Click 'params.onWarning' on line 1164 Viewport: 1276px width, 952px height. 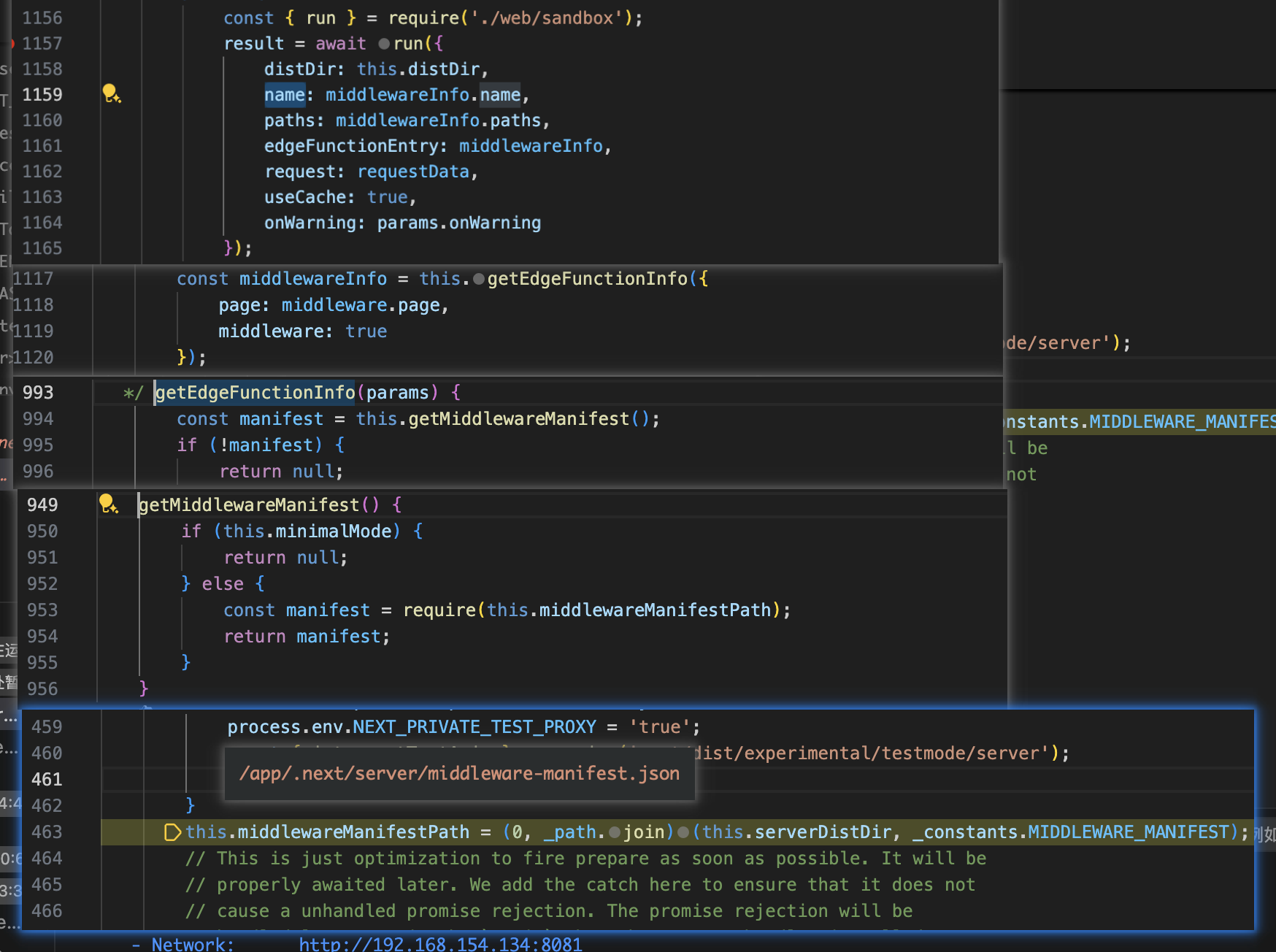(x=459, y=223)
